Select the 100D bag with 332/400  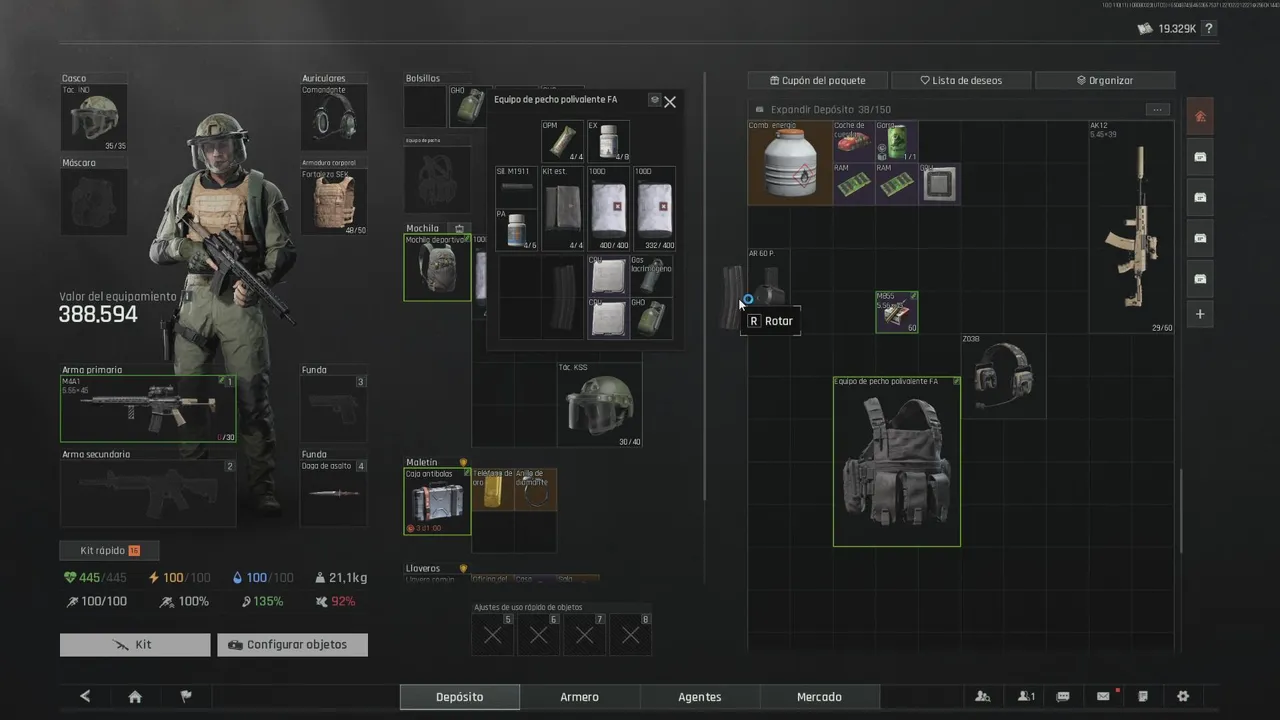coord(654,208)
